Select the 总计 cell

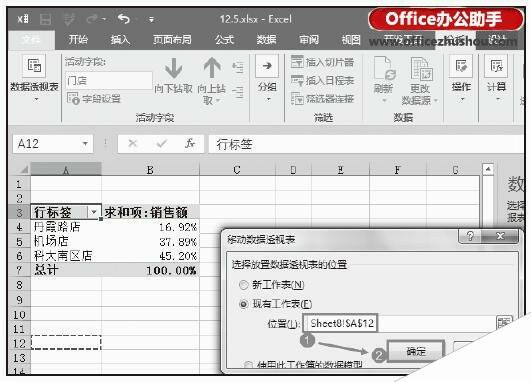pos(66,270)
